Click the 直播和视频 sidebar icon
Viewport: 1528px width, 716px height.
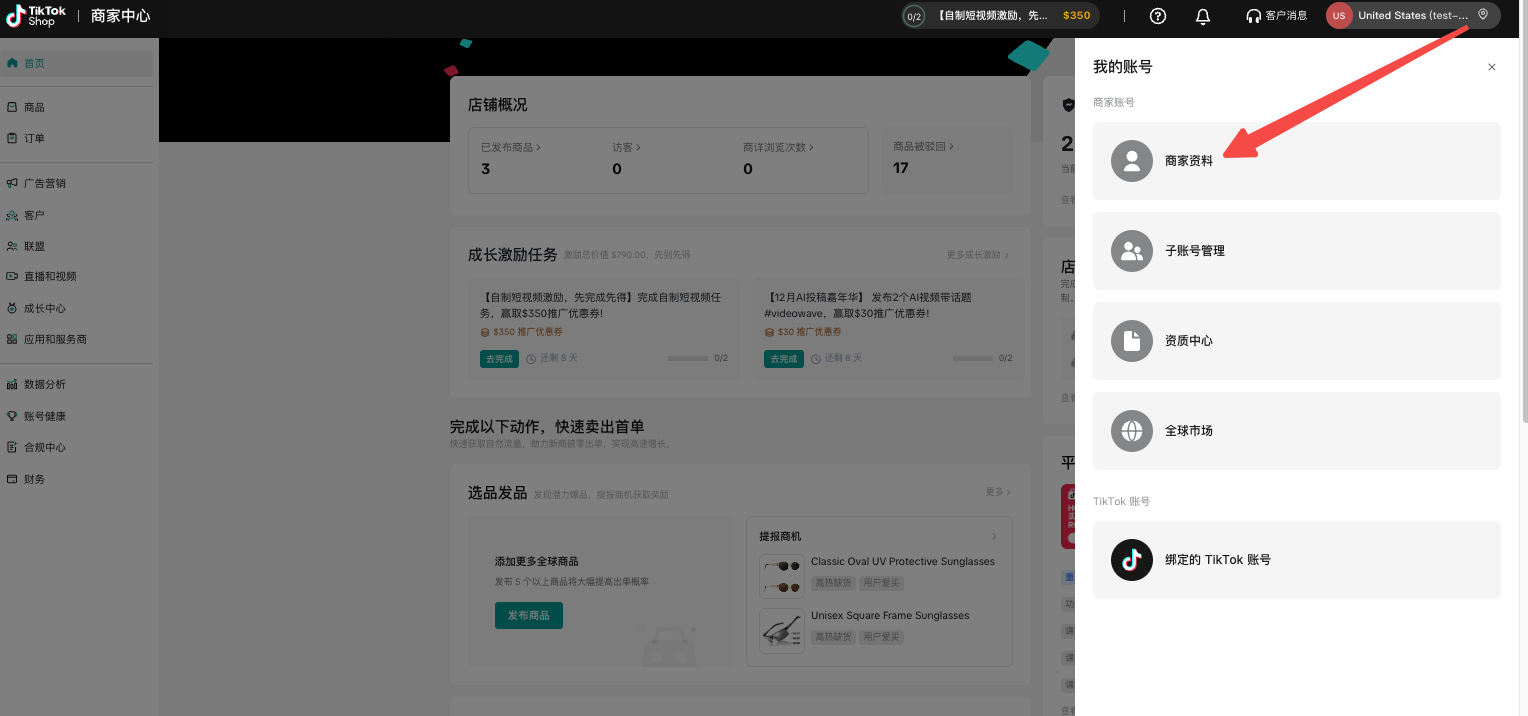coord(12,276)
